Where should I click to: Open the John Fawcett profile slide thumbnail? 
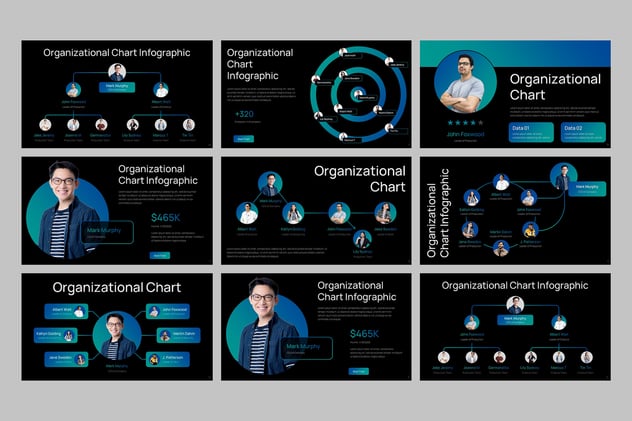[x=514, y=93]
